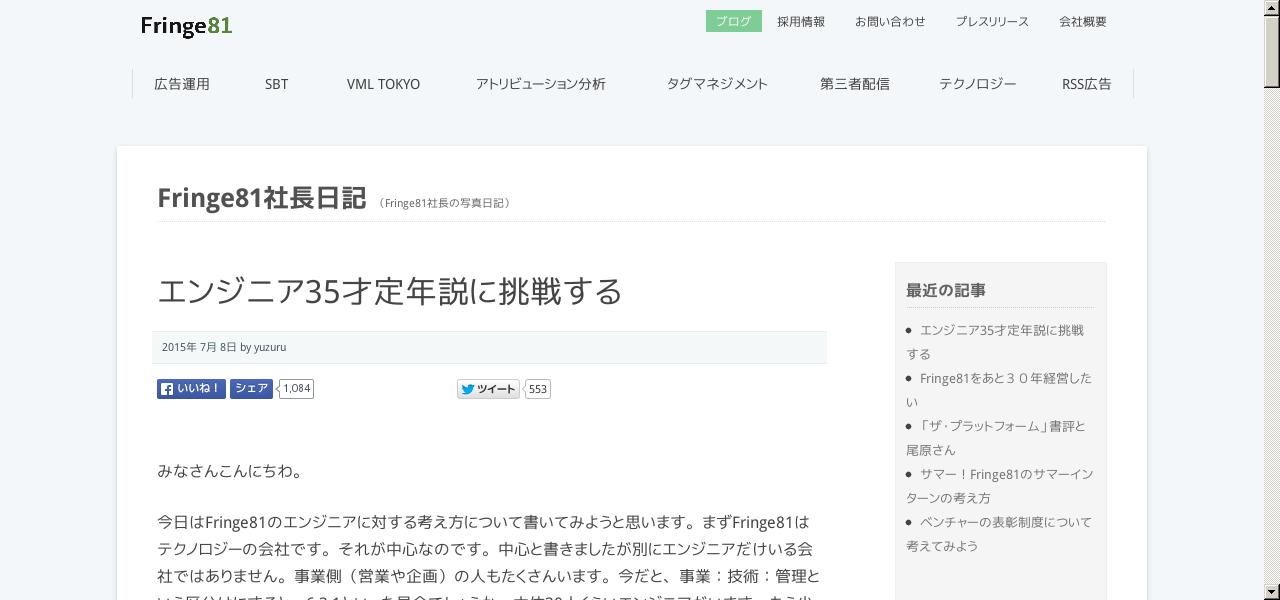Click the date 2015年 7月 8日
The width and height of the screenshot is (1280, 600).
199,347
